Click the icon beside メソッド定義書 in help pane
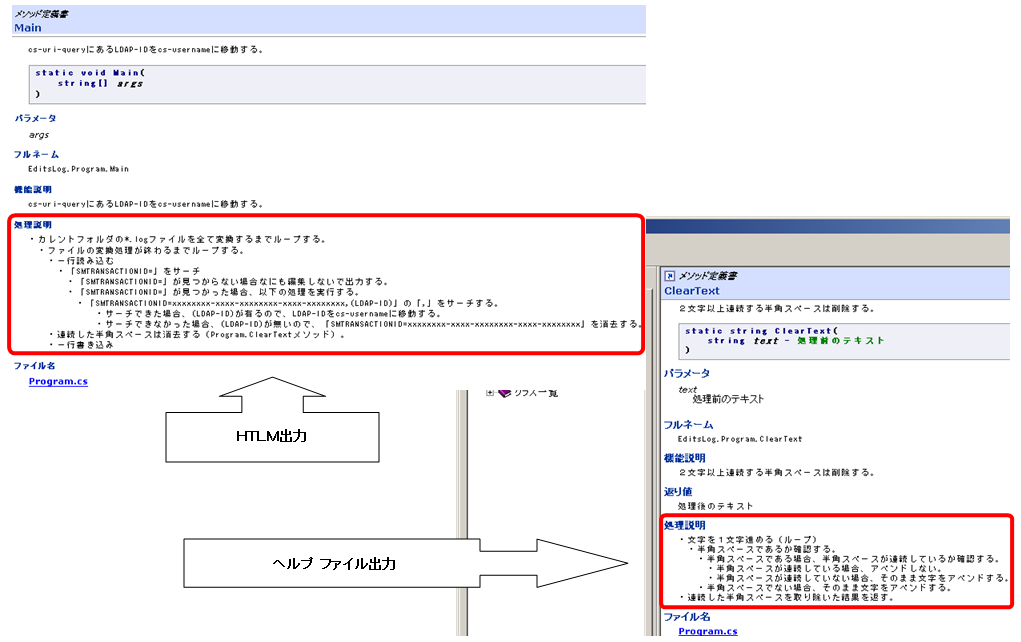 (x=670, y=275)
